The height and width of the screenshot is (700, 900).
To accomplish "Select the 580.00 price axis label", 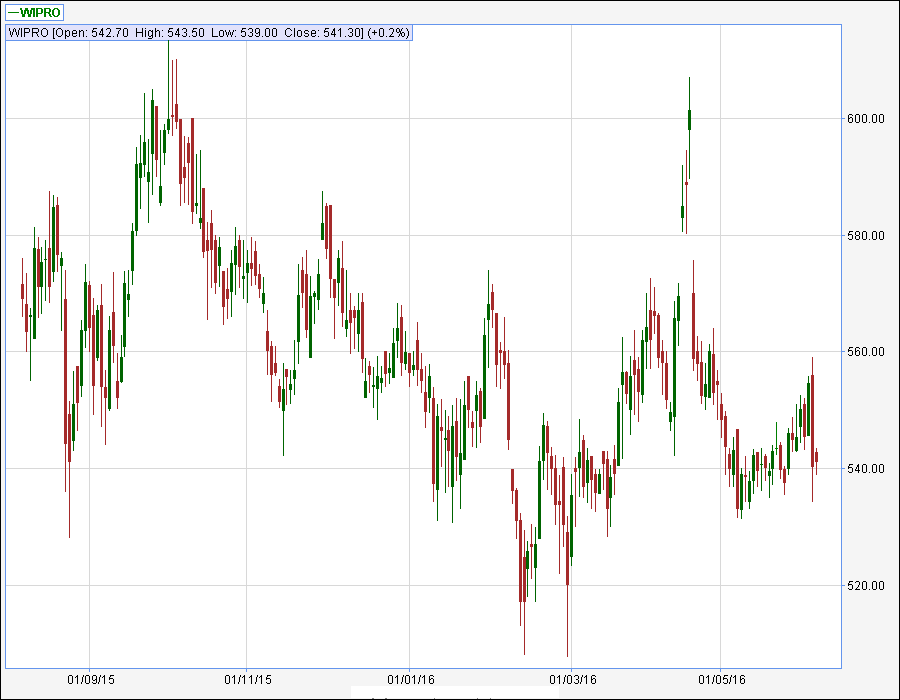I will coord(866,236).
